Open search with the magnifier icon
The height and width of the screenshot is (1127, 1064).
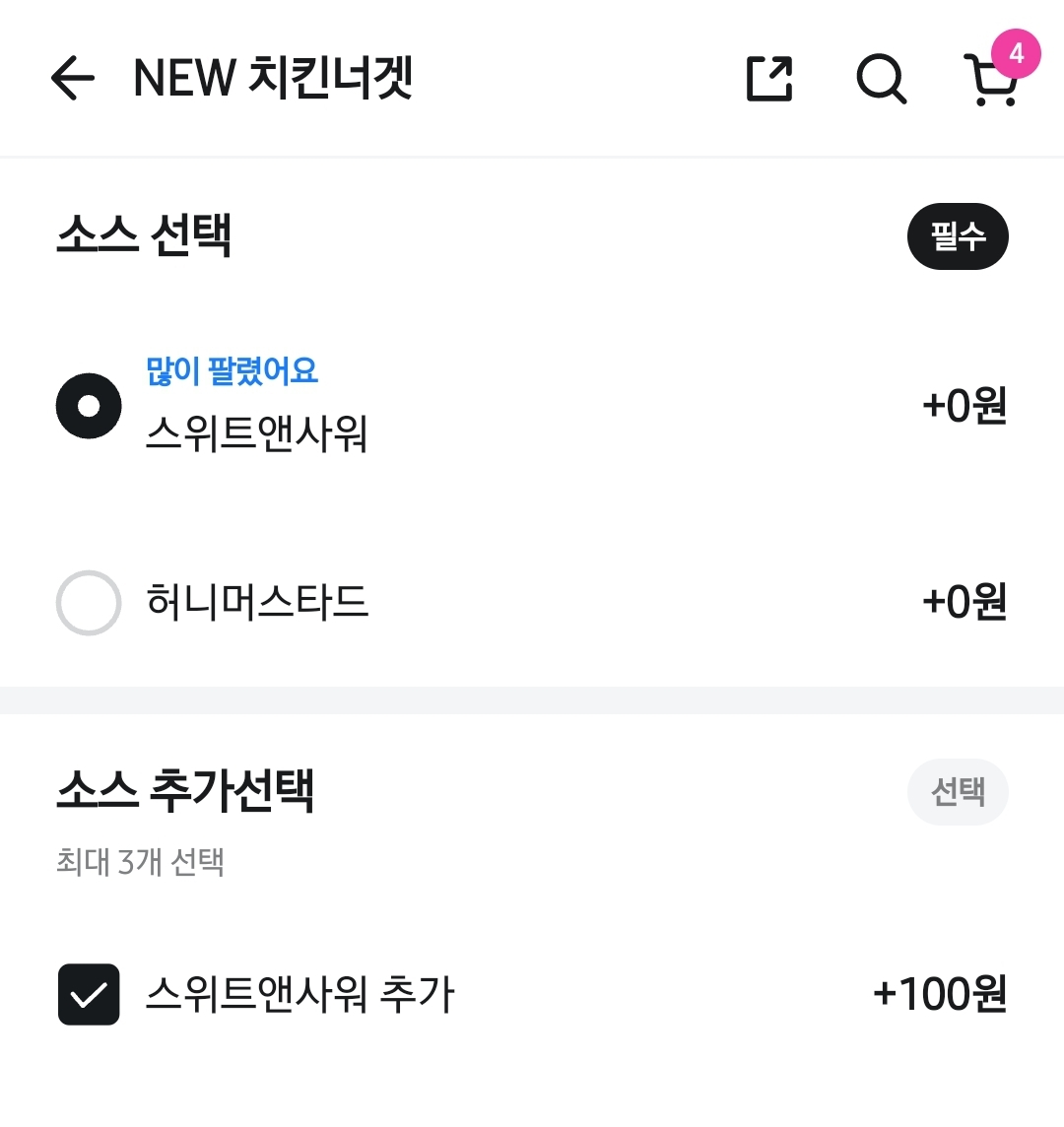(x=881, y=79)
